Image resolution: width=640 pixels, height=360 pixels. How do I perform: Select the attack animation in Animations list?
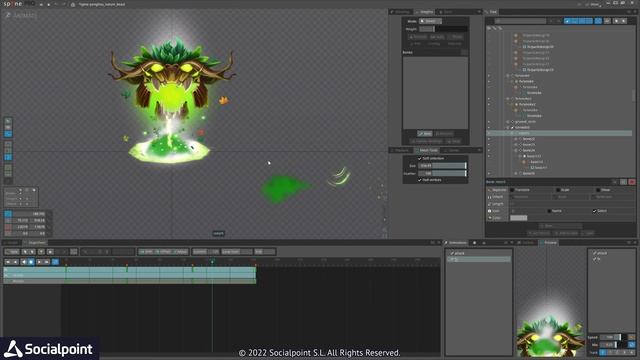pyautogui.click(x=479, y=253)
